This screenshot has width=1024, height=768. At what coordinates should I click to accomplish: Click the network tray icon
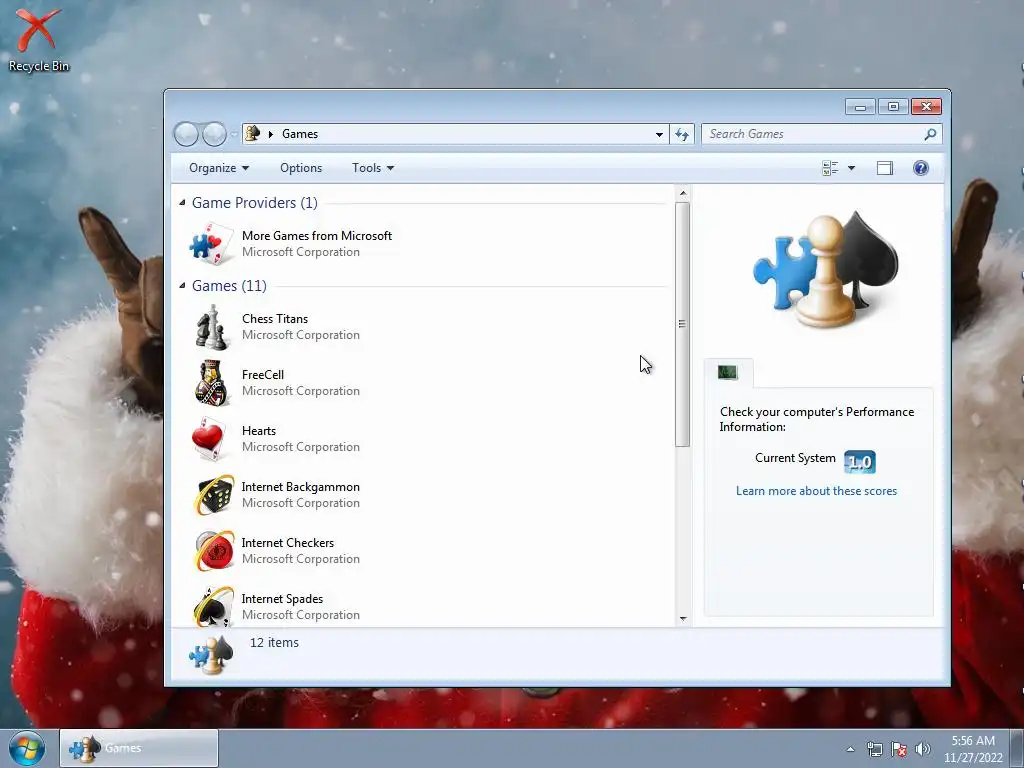874,749
